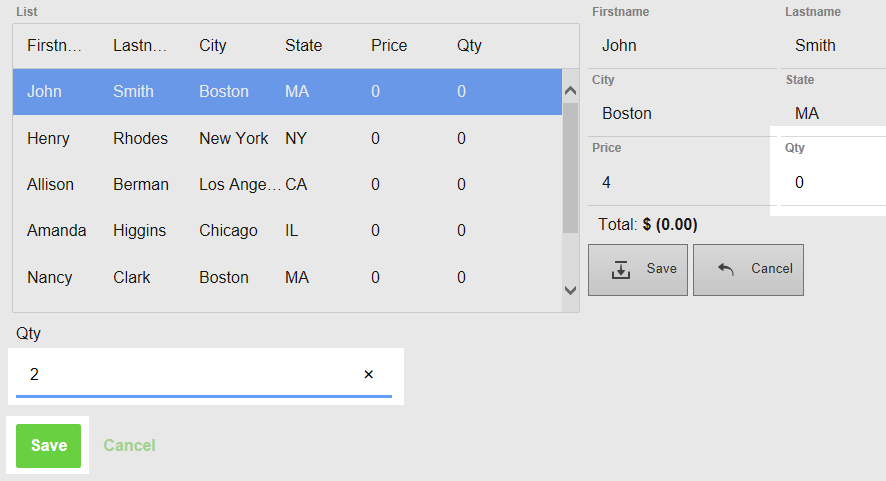Image resolution: width=886 pixels, height=481 pixels.
Task: Click the list scroll down arrow
Action: pyautogui.click(x=571, y=291)
